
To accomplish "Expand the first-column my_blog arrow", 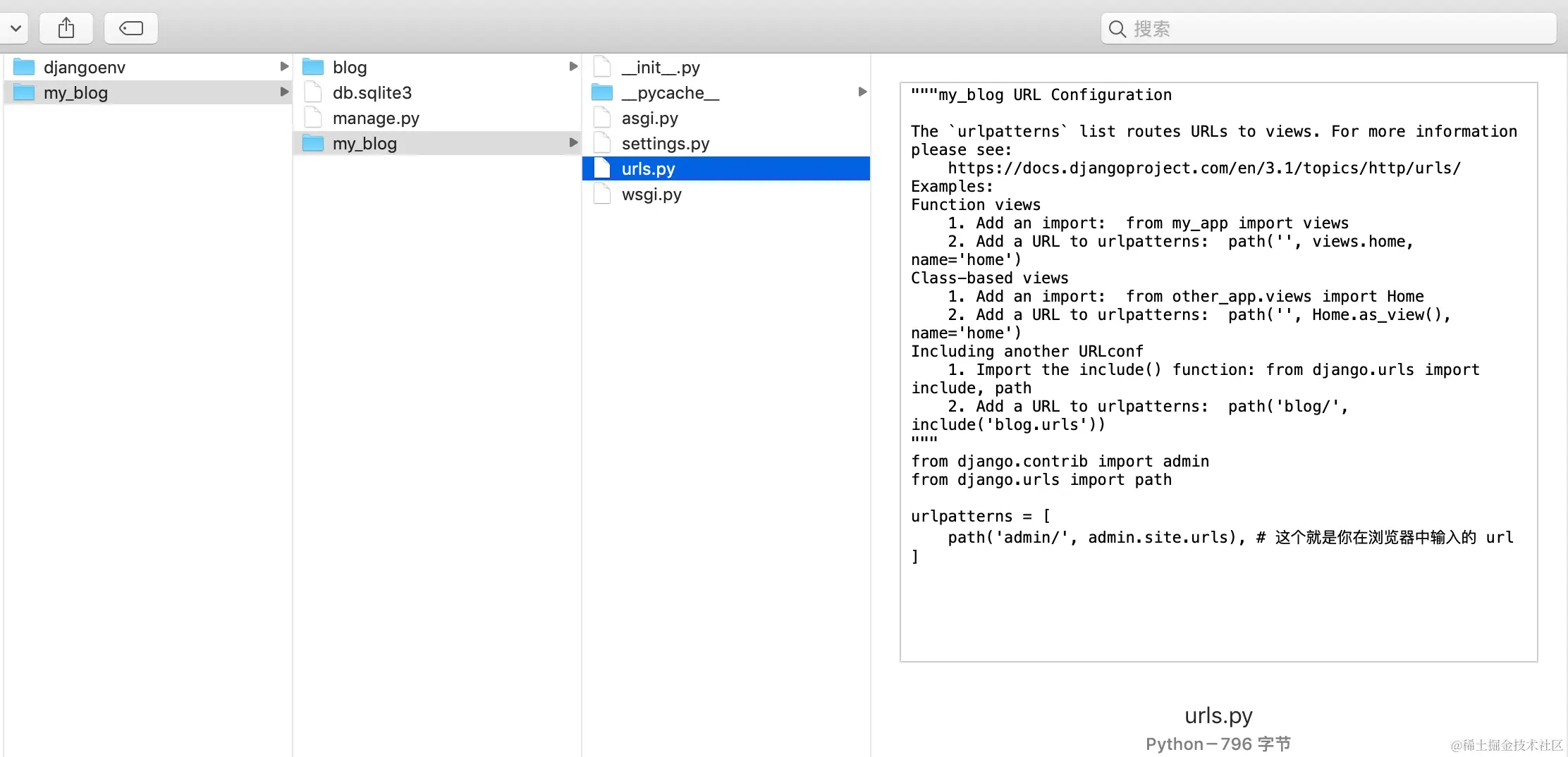I will [284, 92].
